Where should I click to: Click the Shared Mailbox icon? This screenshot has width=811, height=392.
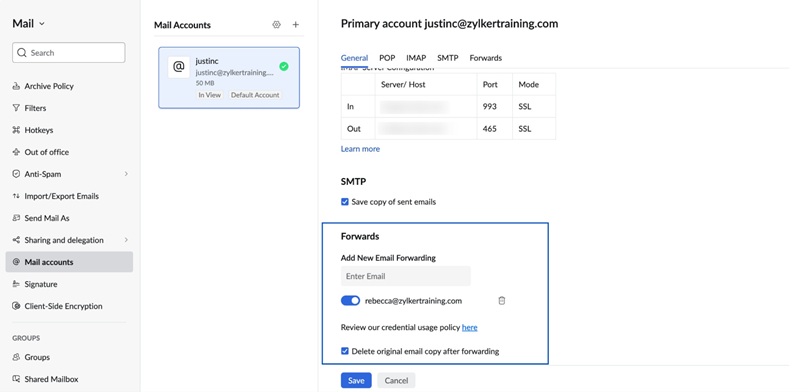16,379
